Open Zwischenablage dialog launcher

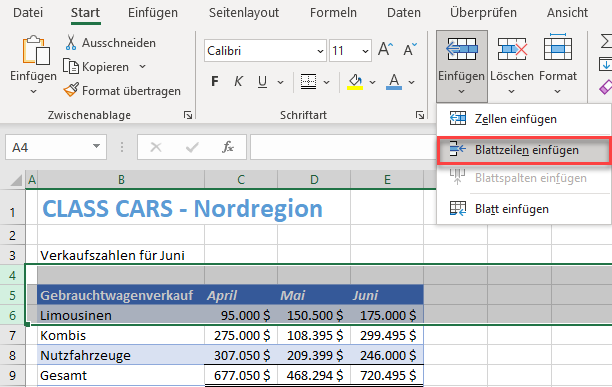pos(188,115)
